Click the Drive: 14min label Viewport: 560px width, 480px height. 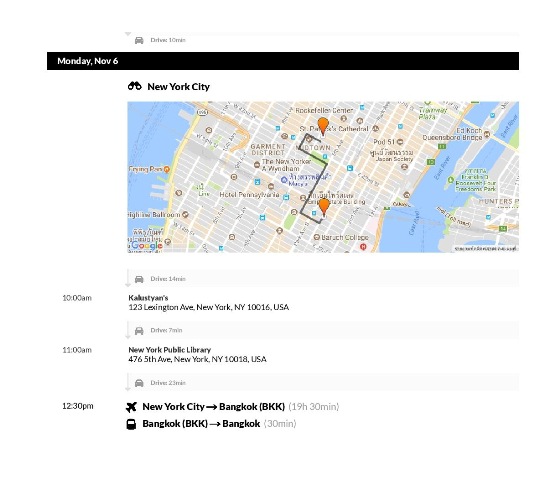(x=168, y=279)
